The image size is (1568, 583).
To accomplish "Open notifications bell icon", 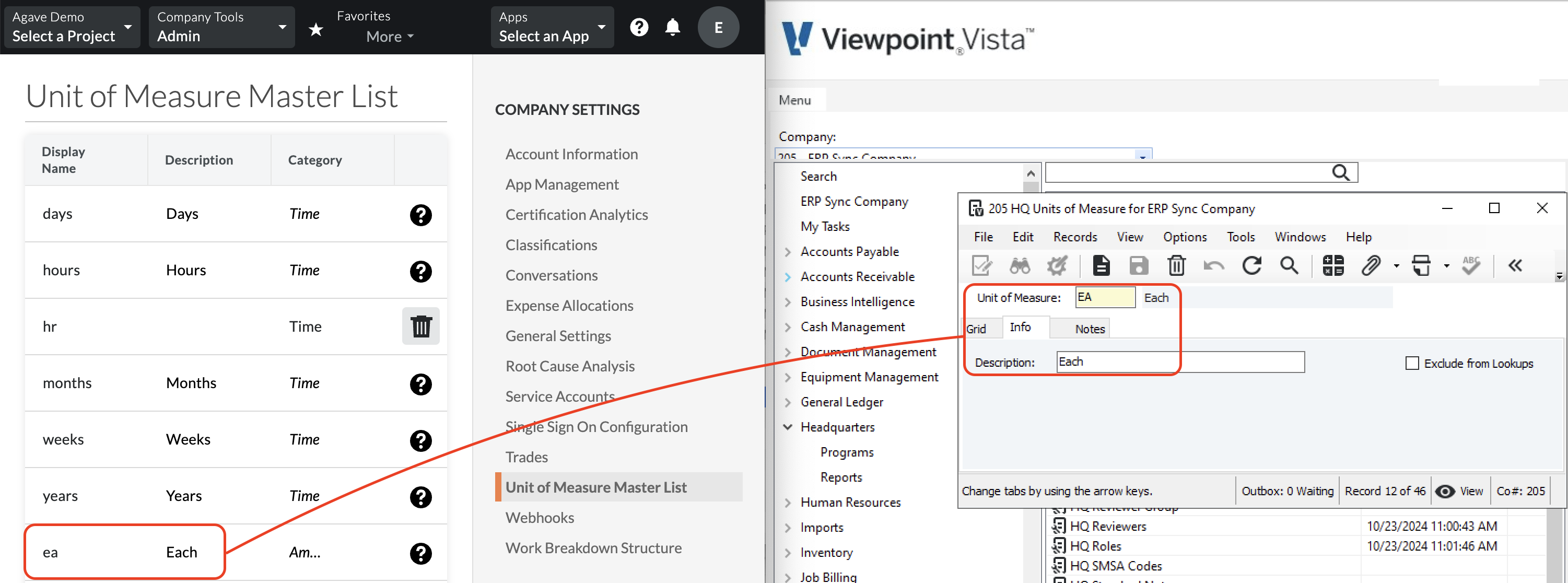I will tap(672, 27).
